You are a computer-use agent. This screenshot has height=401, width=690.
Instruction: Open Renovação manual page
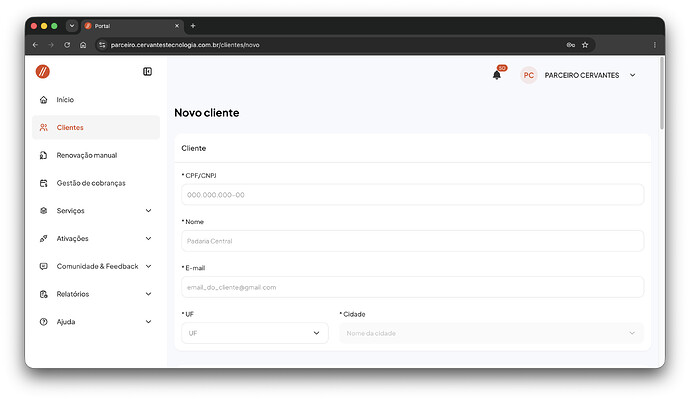tap(96, 155)
